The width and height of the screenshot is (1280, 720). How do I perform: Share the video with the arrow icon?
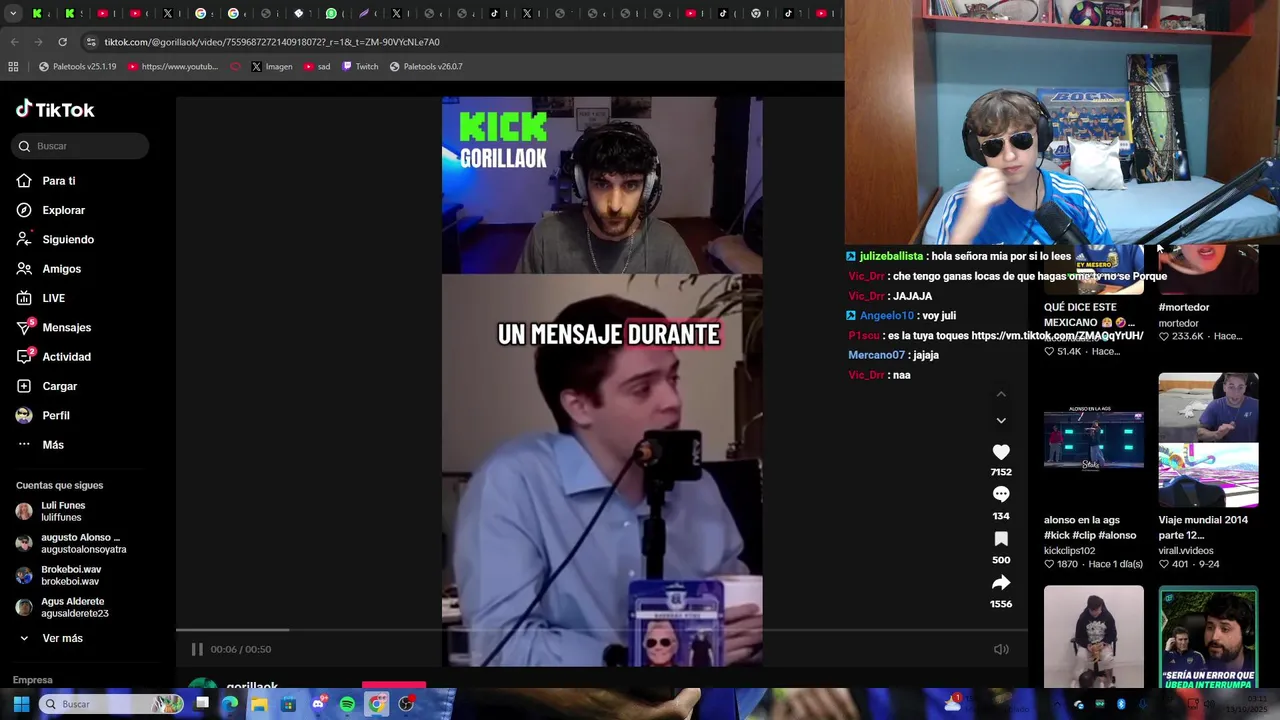point(1001,583)
